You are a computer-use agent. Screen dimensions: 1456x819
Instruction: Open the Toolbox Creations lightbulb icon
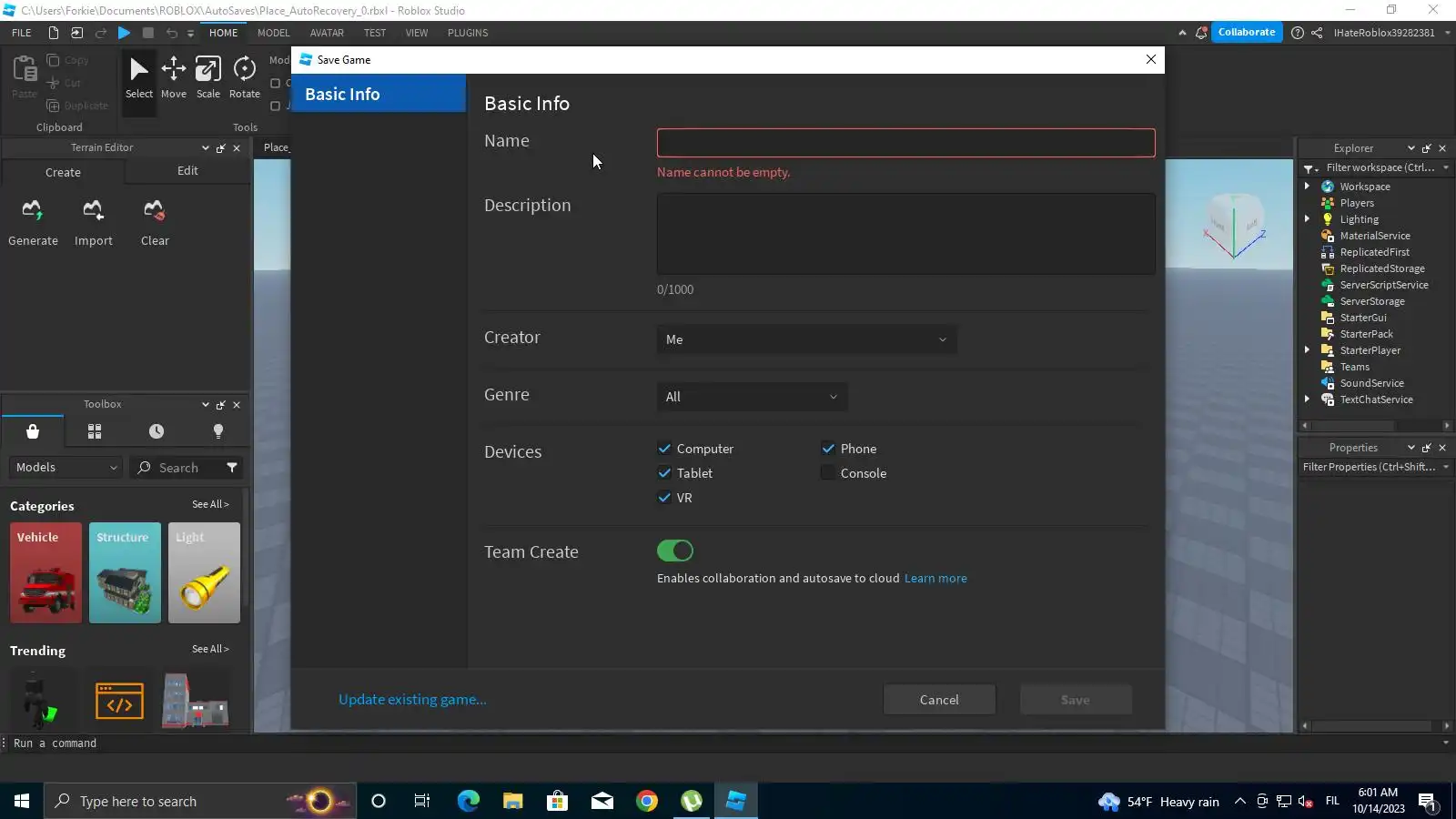click(x=218, y=431)
